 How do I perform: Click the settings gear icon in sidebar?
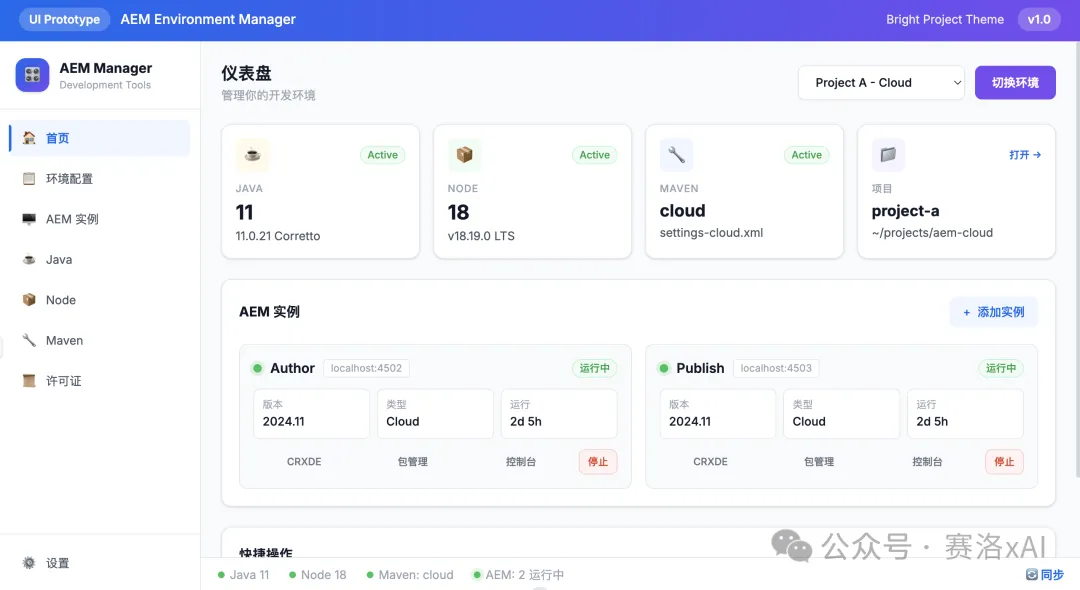click(x=29, y=563)
